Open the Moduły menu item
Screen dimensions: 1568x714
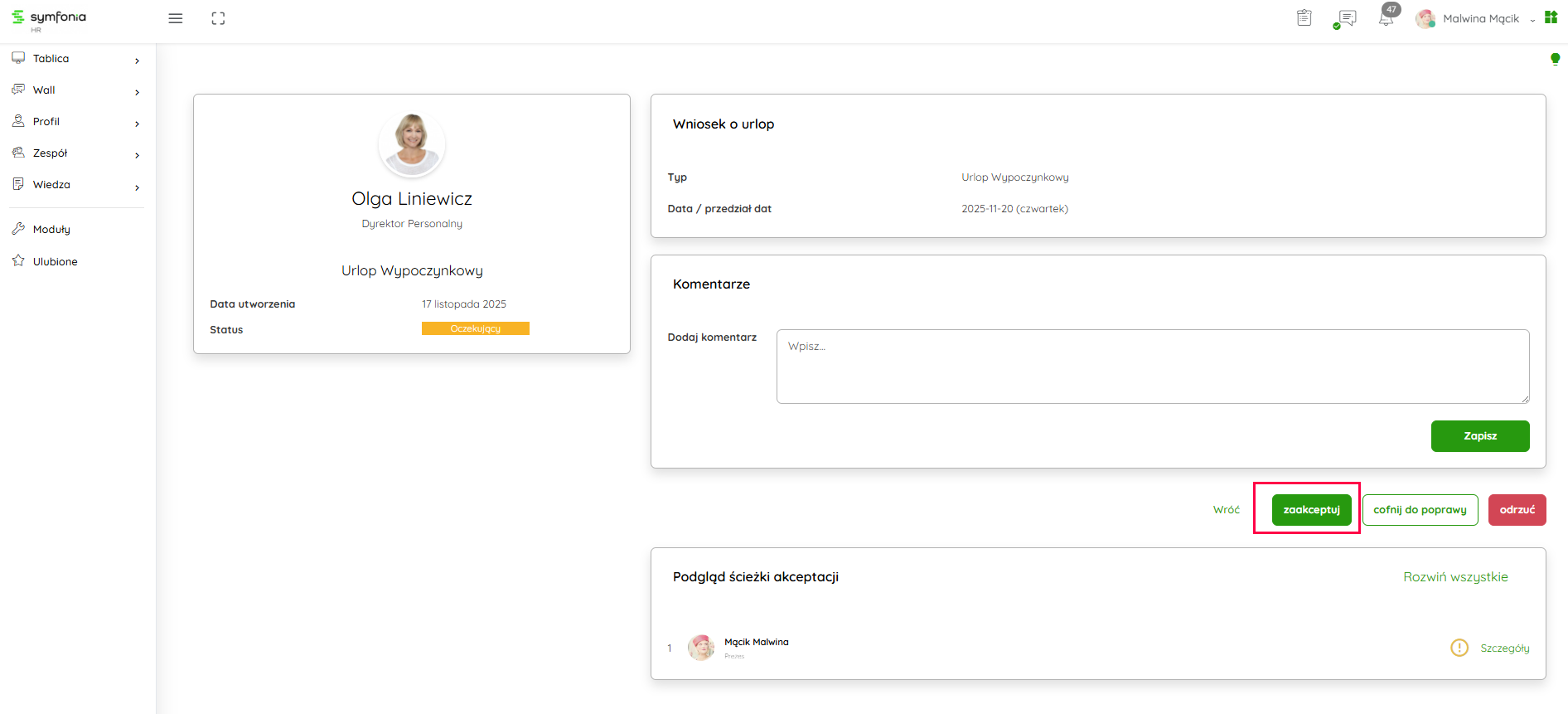[x=51, y=230]
